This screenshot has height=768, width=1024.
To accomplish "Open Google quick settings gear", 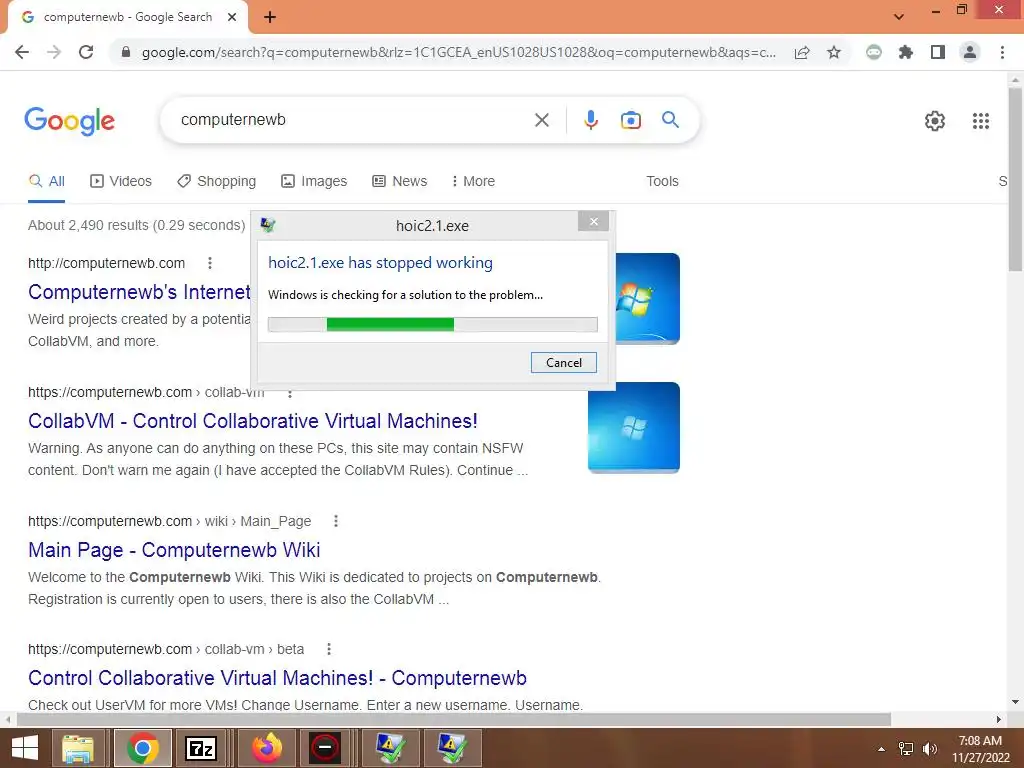I will (x=935, y=121).
